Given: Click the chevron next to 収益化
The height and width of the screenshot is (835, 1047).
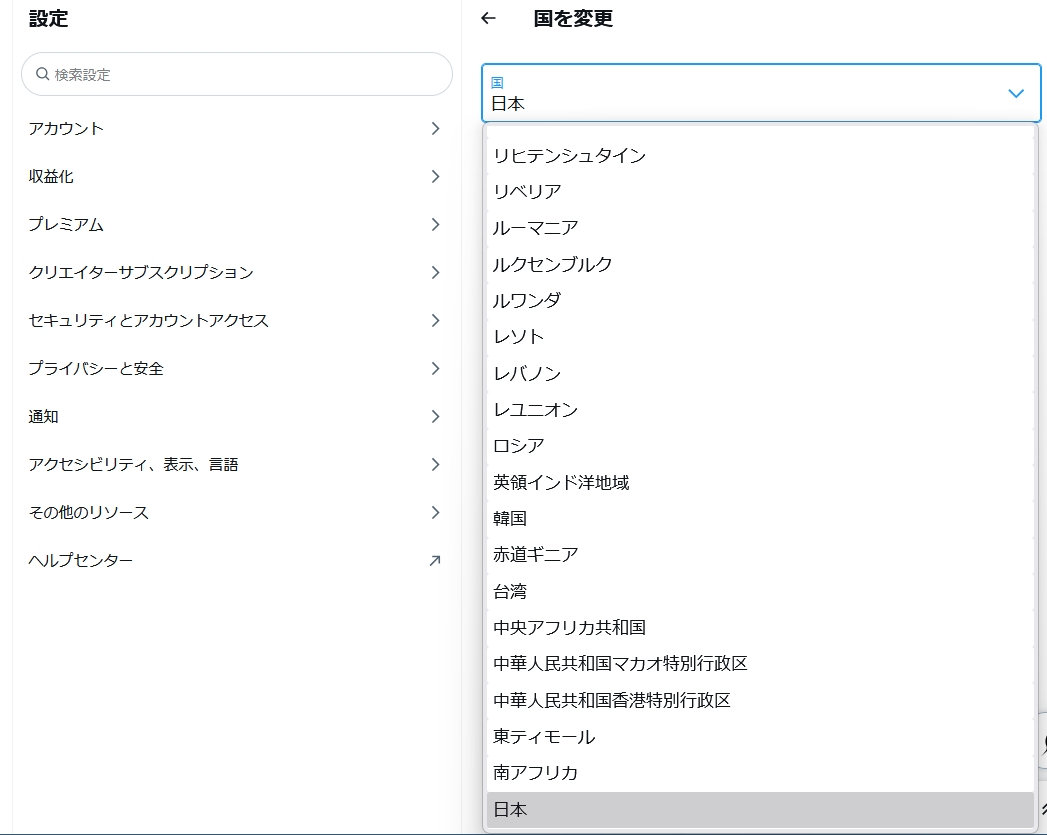Looking at the screenshot, I should pyautogui.click(x=435, y=177).
